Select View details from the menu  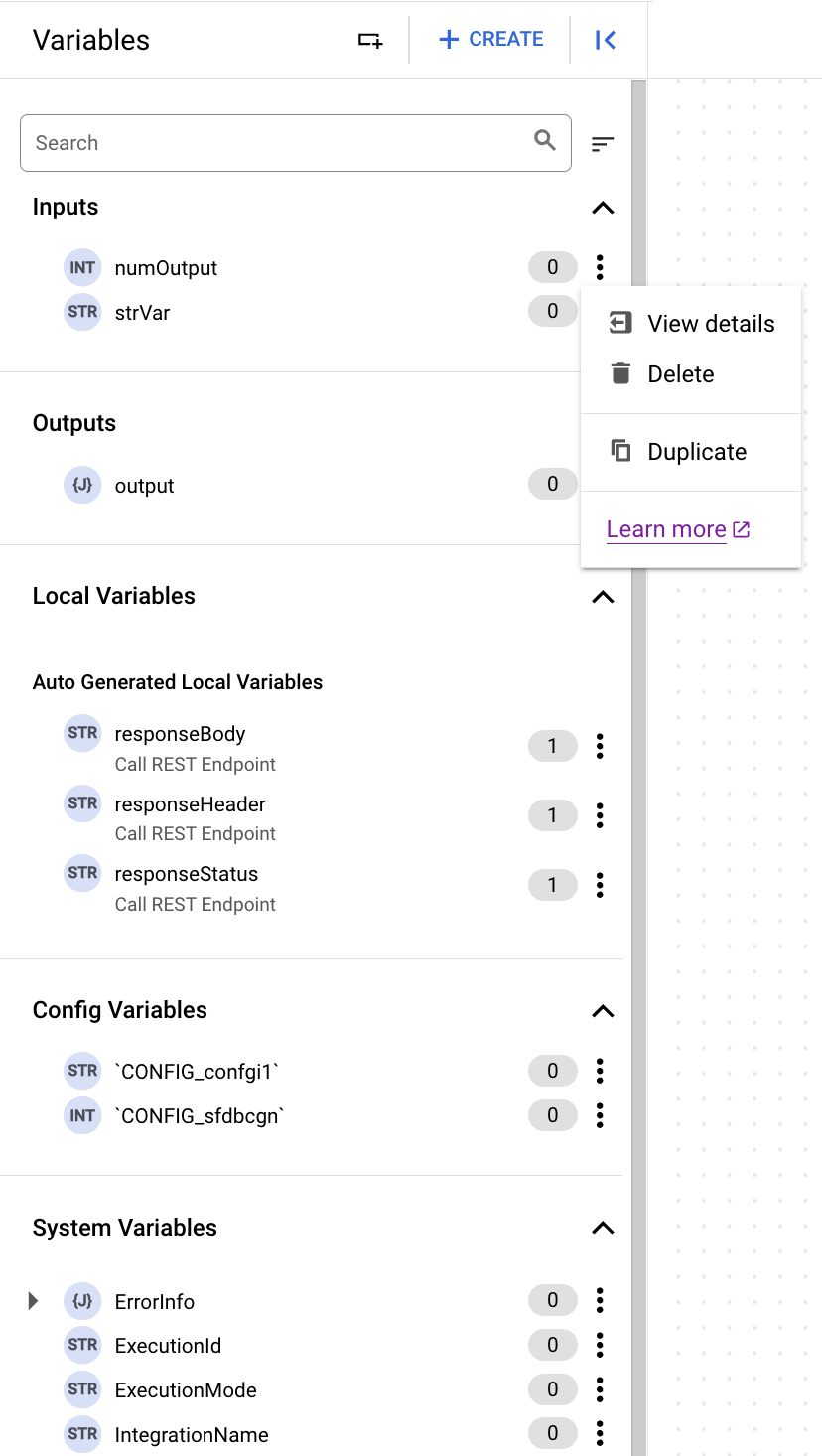click(x=711, y=323)
